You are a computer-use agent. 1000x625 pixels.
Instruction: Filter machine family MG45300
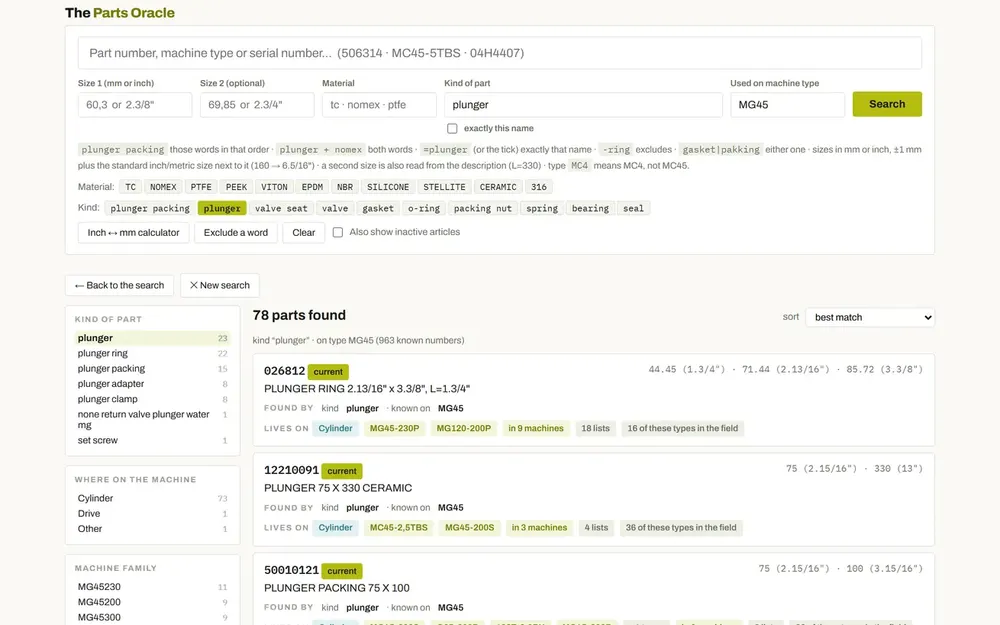click(152, 617)
